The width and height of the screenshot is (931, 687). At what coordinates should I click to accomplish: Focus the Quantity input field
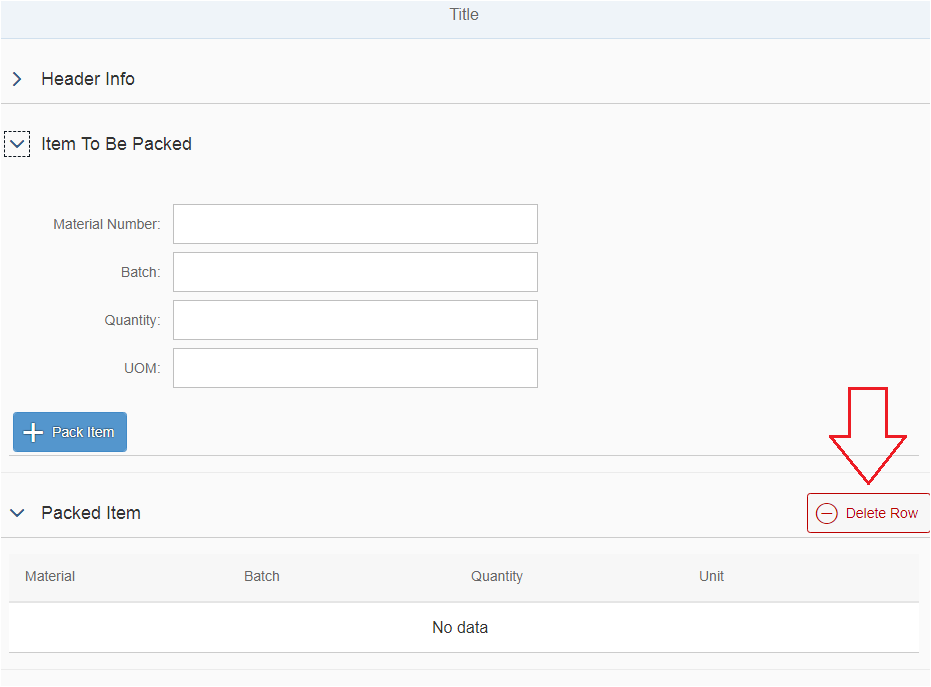tap(355, 320)
